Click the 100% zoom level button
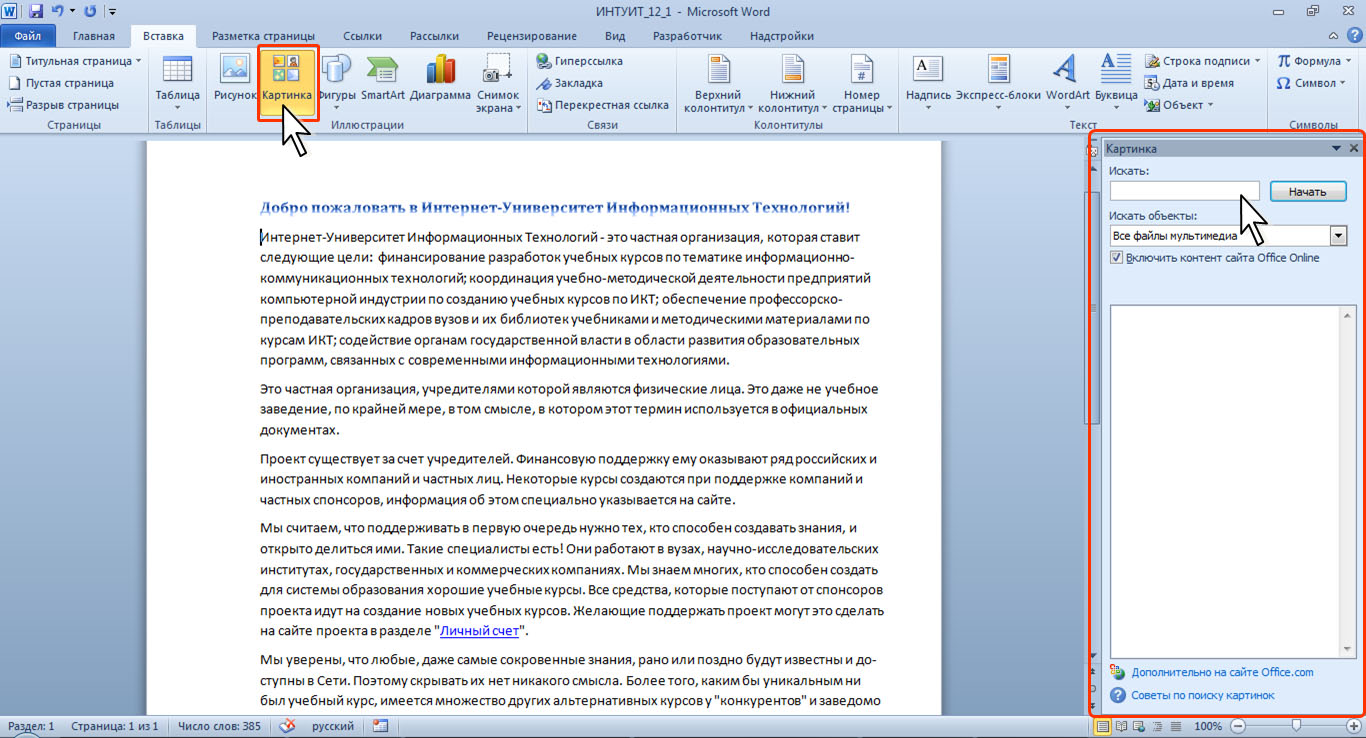This screenshot has height=738, width=1366. pyautogui.click(x=1208, y=726)
